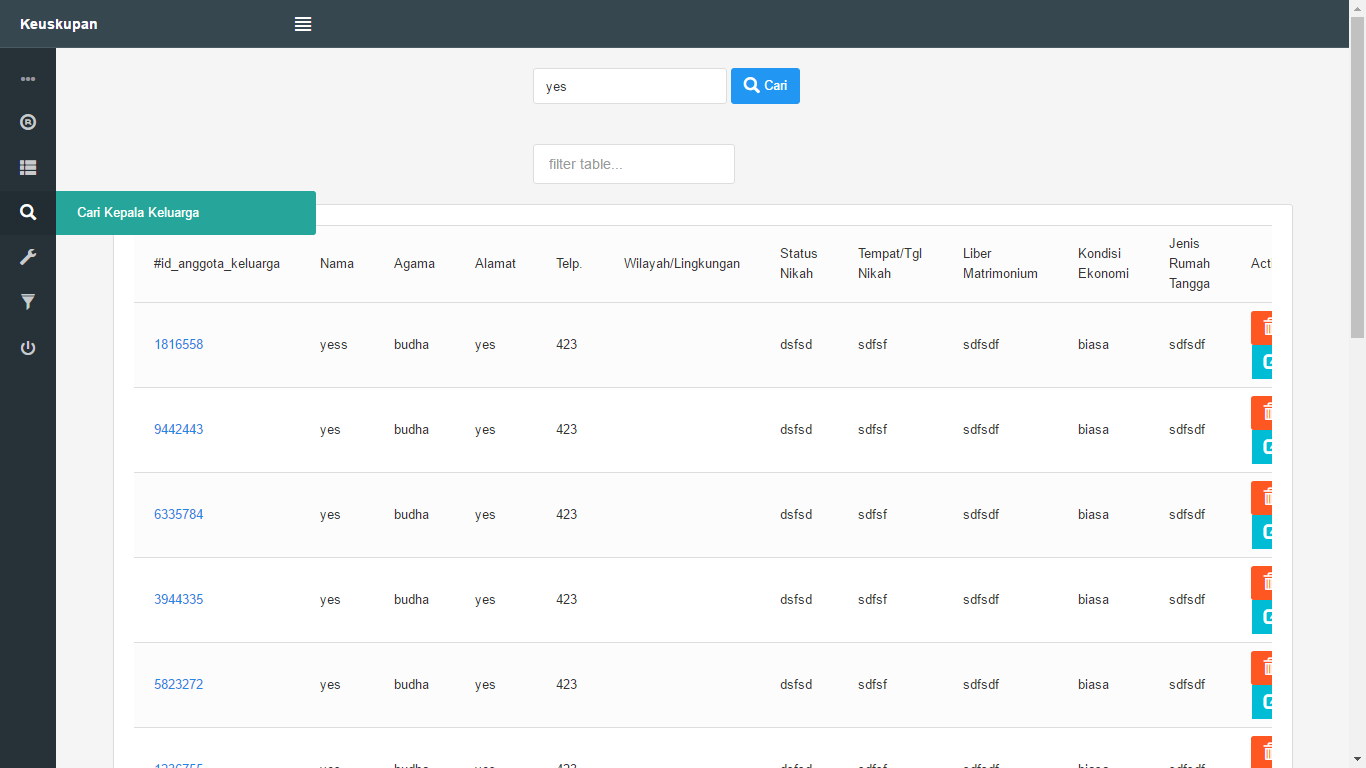Click the Wilayah/Lingkungan column header

[682, 264]
